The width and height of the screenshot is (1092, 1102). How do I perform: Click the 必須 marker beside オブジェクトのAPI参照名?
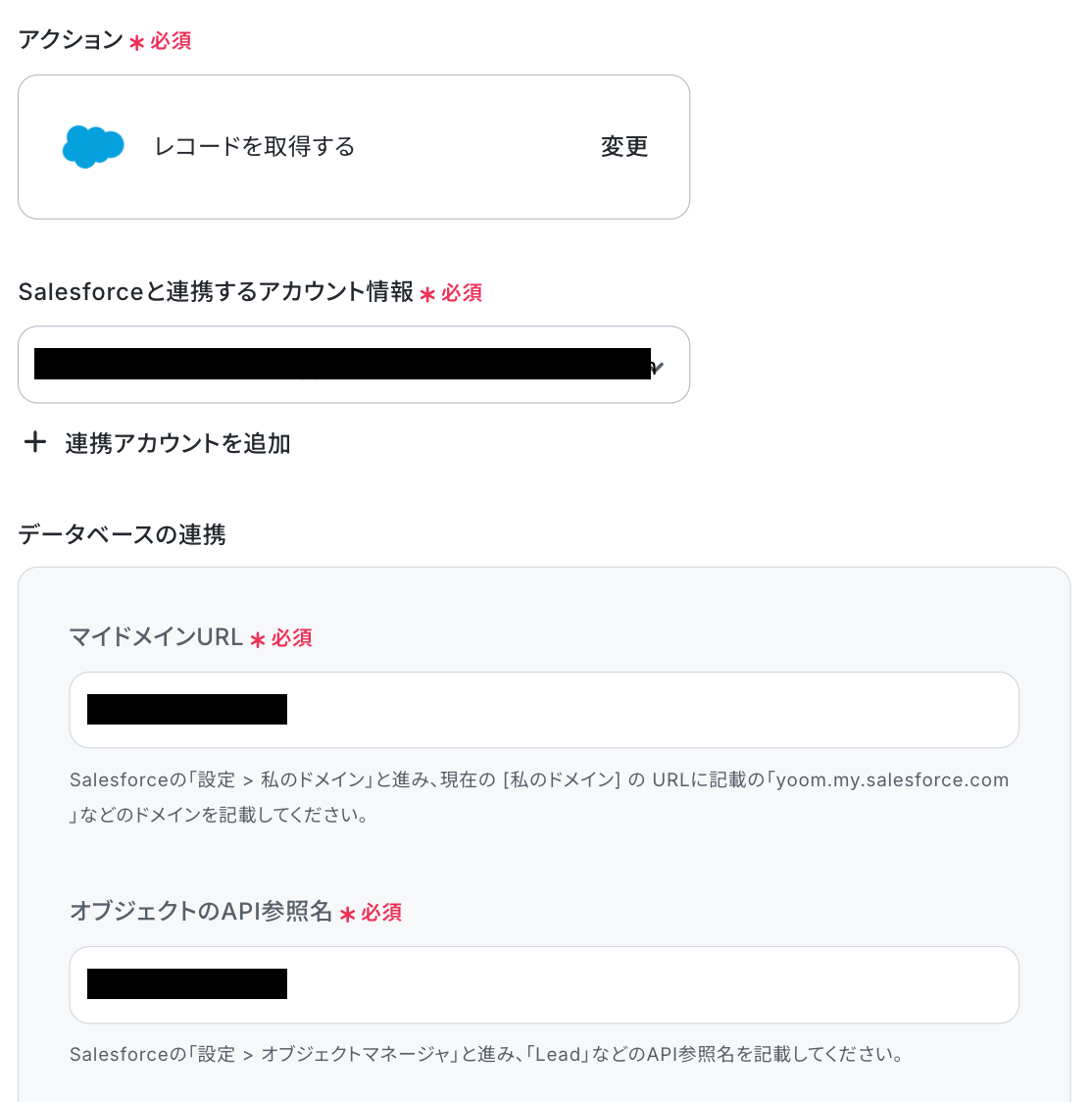(381, 912)
